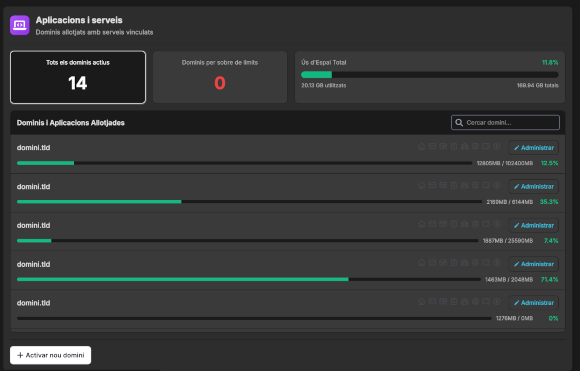Click the 12.5% domain usage bar
The width and height of the screenshot is (580, 371).
245,163
